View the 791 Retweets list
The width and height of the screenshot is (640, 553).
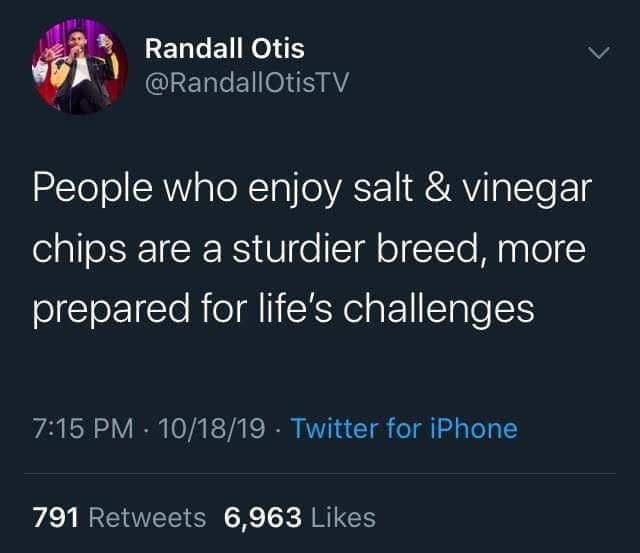pos(119,517)
